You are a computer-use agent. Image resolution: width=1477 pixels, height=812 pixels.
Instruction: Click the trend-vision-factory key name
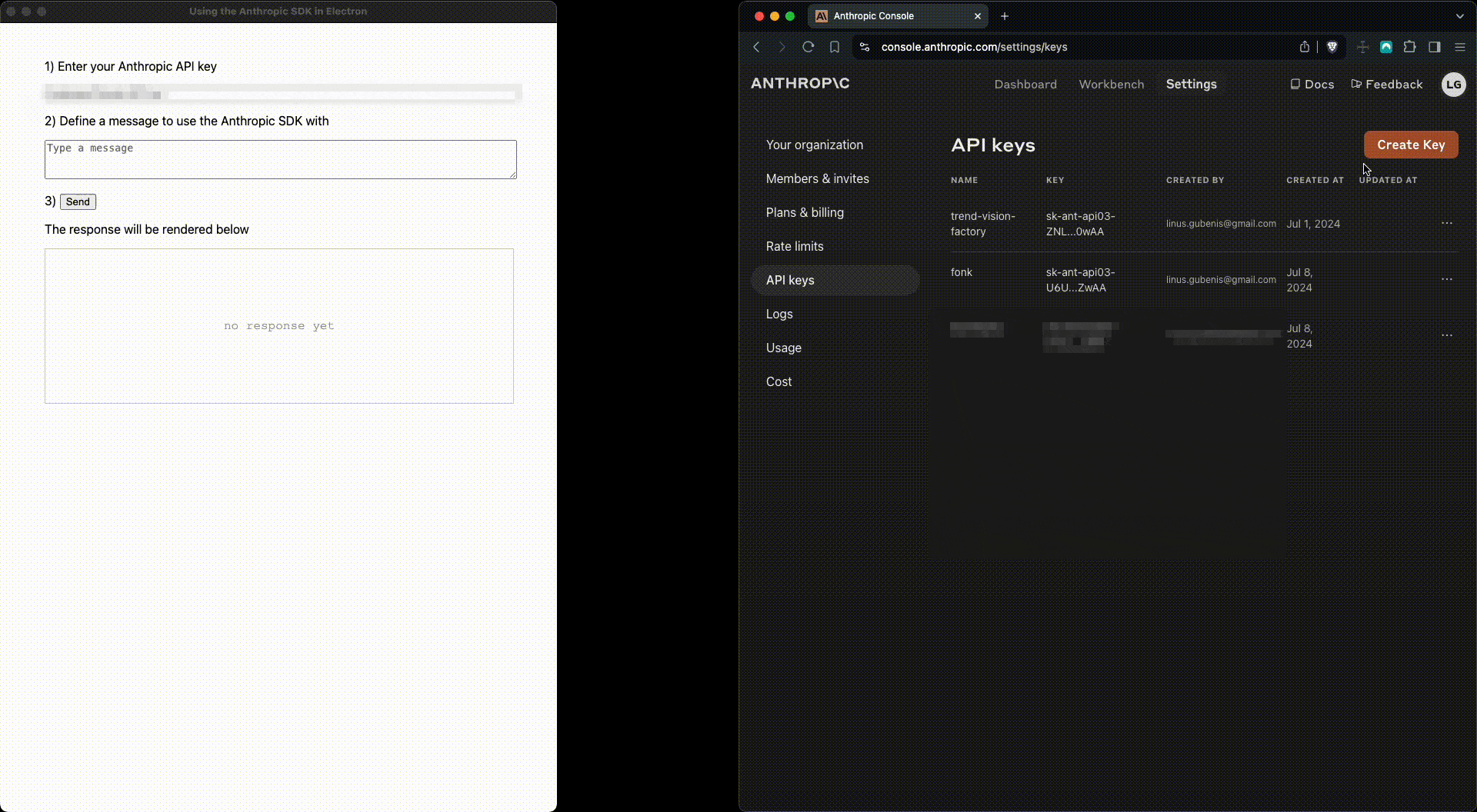[x=983, y=224]
